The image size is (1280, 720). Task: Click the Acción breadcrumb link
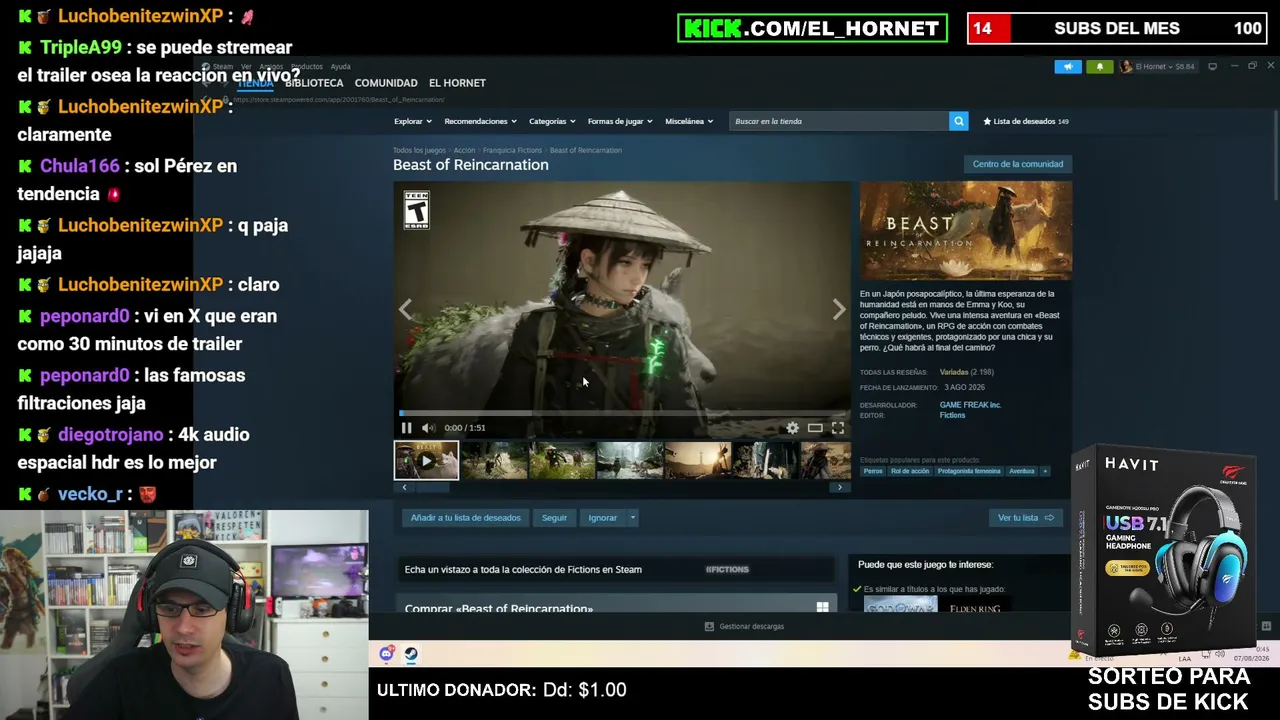[464, 150]
